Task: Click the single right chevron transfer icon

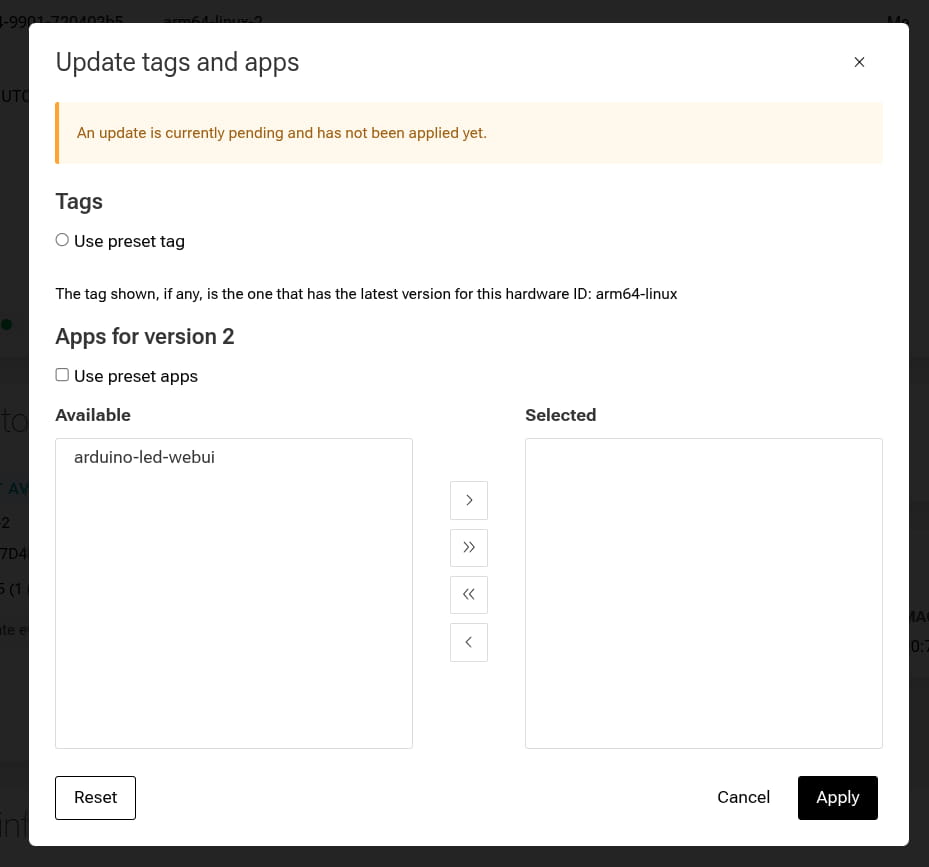Action: 468,500
